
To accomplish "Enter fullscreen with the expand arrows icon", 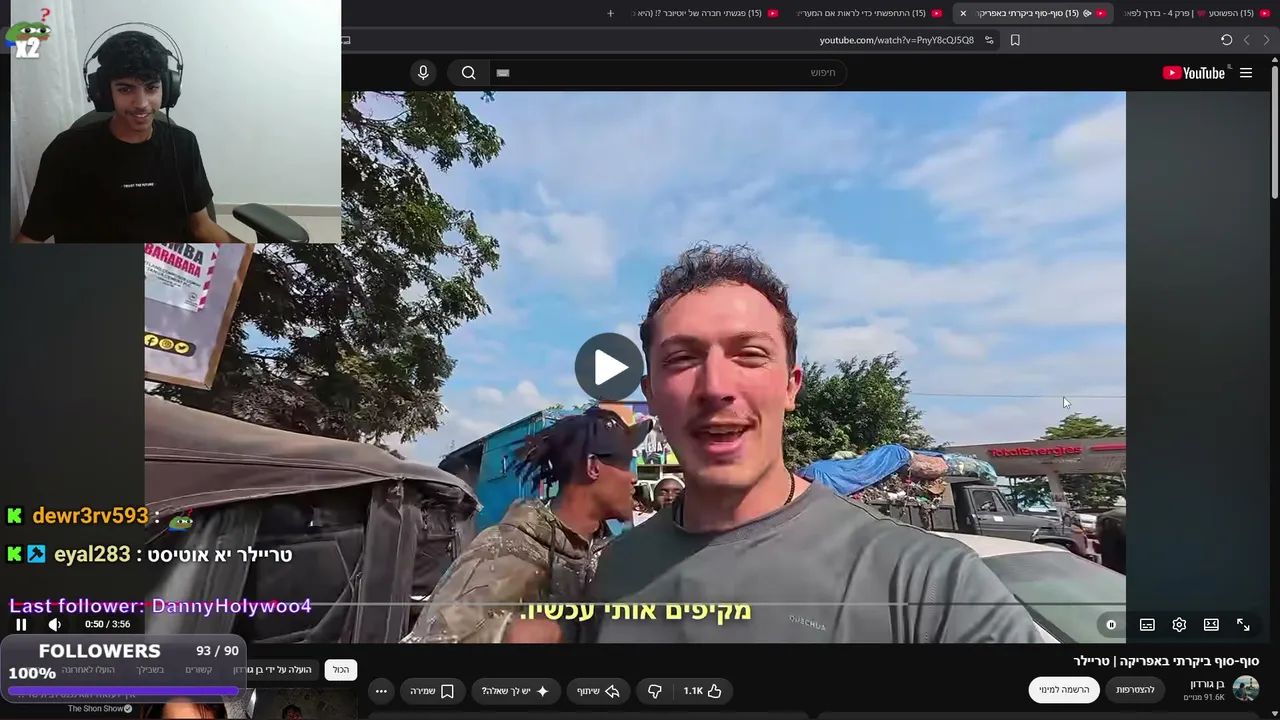I will pos(1243,625).
